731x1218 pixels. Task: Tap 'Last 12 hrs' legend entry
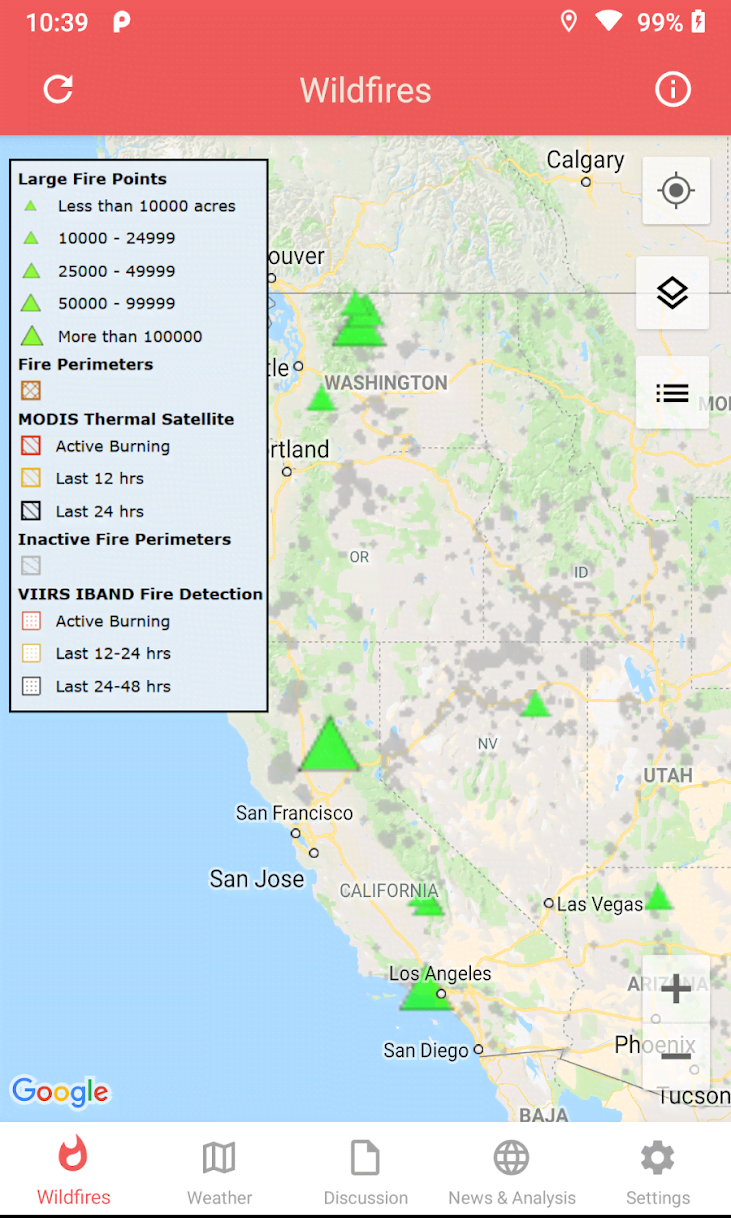pos(100,479)
